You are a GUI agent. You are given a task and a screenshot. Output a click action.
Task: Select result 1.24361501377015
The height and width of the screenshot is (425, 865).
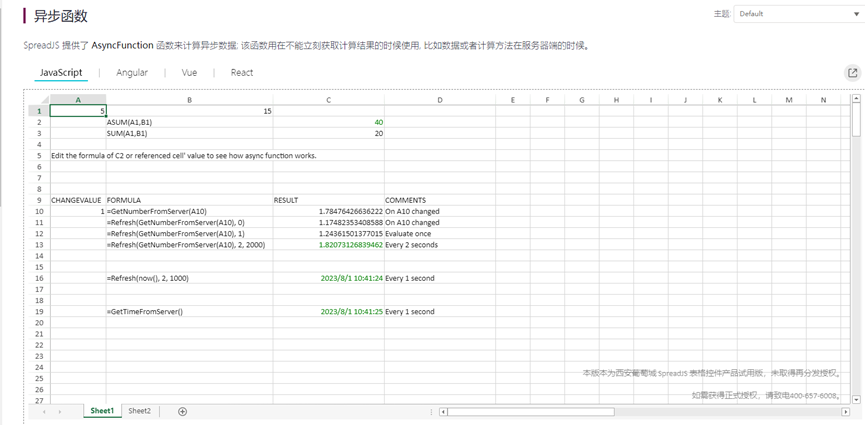(329, 233)
